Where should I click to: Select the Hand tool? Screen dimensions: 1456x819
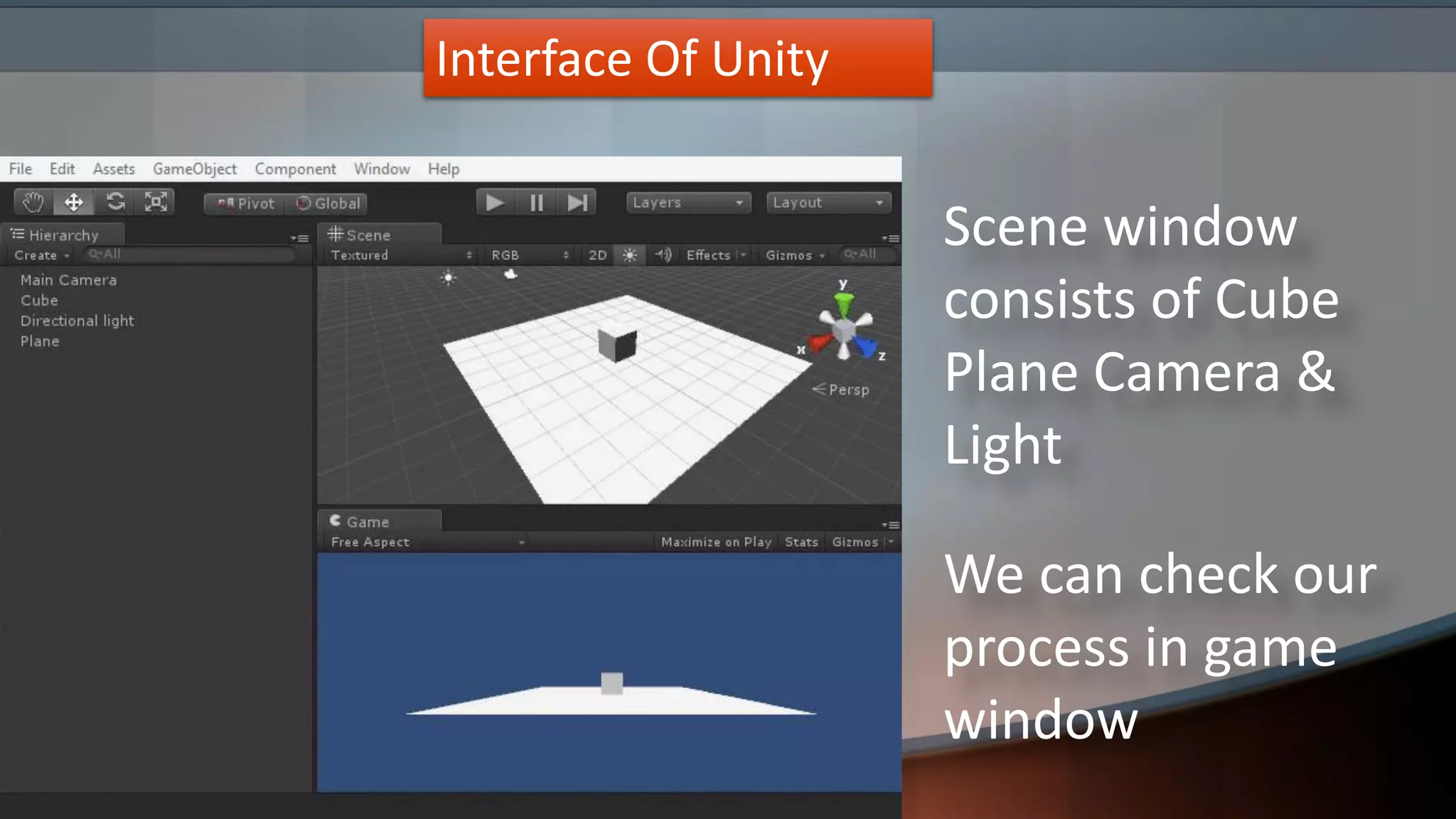coord(33,203)
